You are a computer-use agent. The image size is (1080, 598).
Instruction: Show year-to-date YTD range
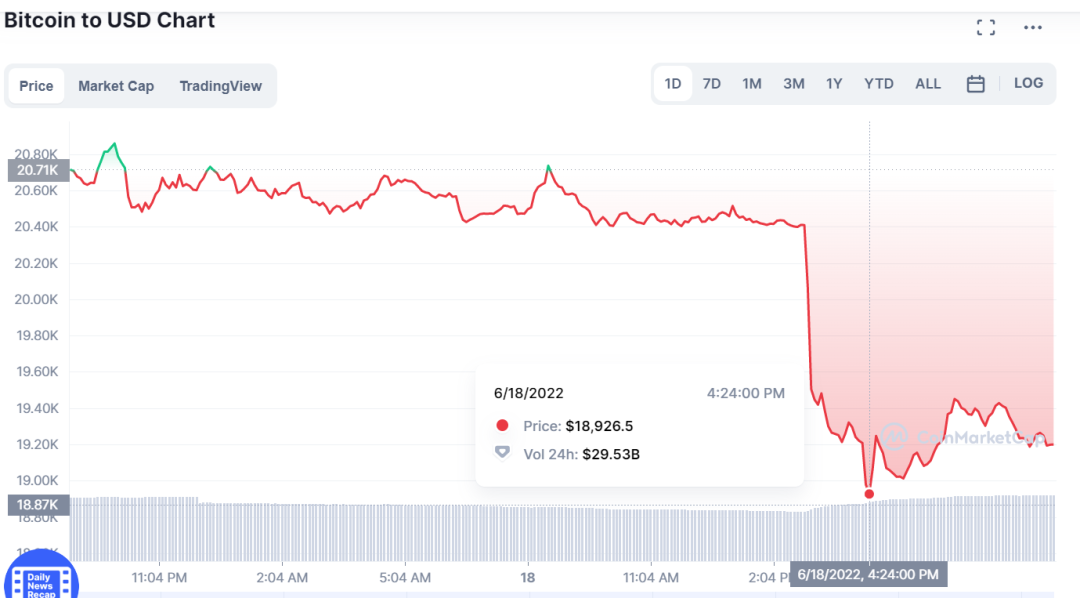pyautogui.click(x=879, y=84)
